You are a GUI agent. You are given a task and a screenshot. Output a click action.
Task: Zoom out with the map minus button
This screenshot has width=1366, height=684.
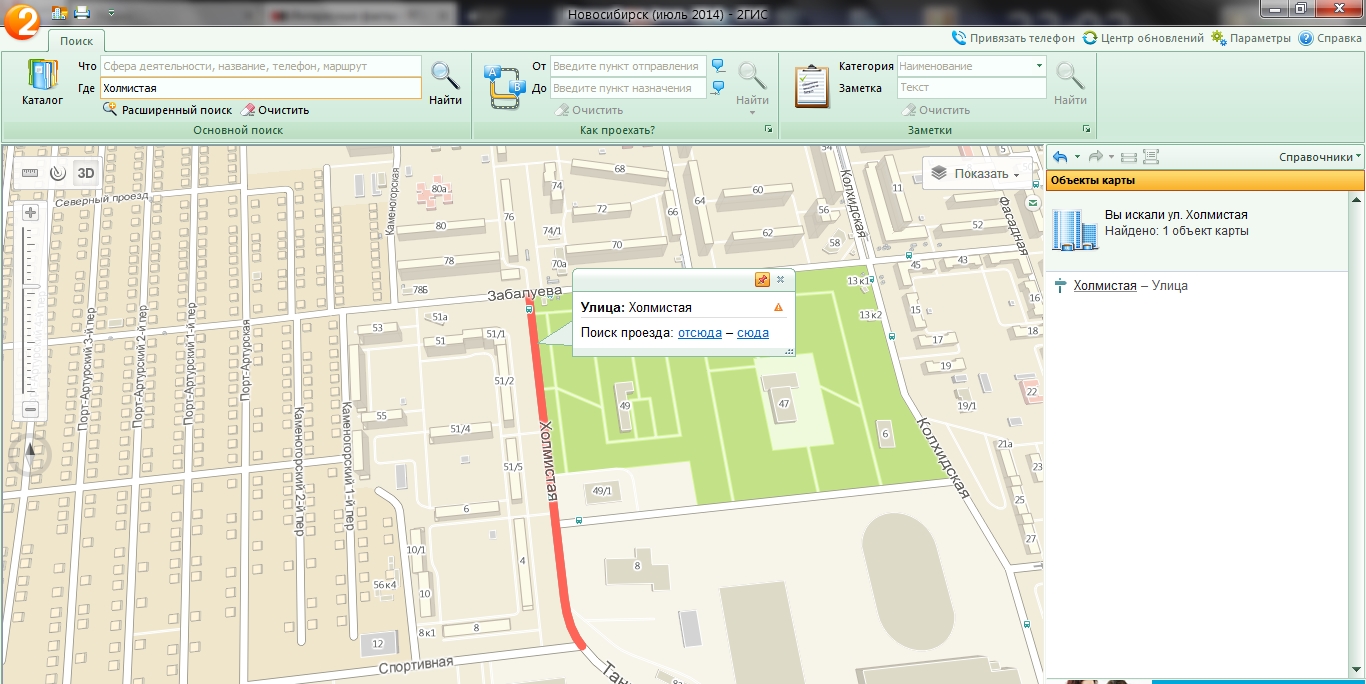point(30,410)
